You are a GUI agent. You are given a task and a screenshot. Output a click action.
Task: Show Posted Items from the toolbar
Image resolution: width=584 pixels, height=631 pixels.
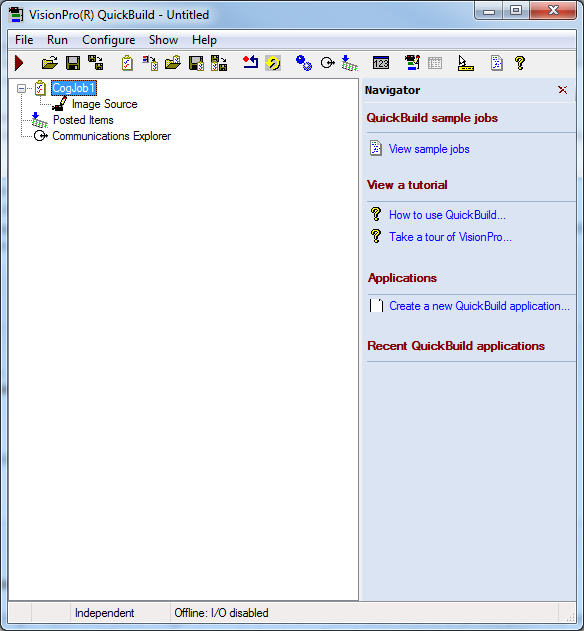point(349,63)
